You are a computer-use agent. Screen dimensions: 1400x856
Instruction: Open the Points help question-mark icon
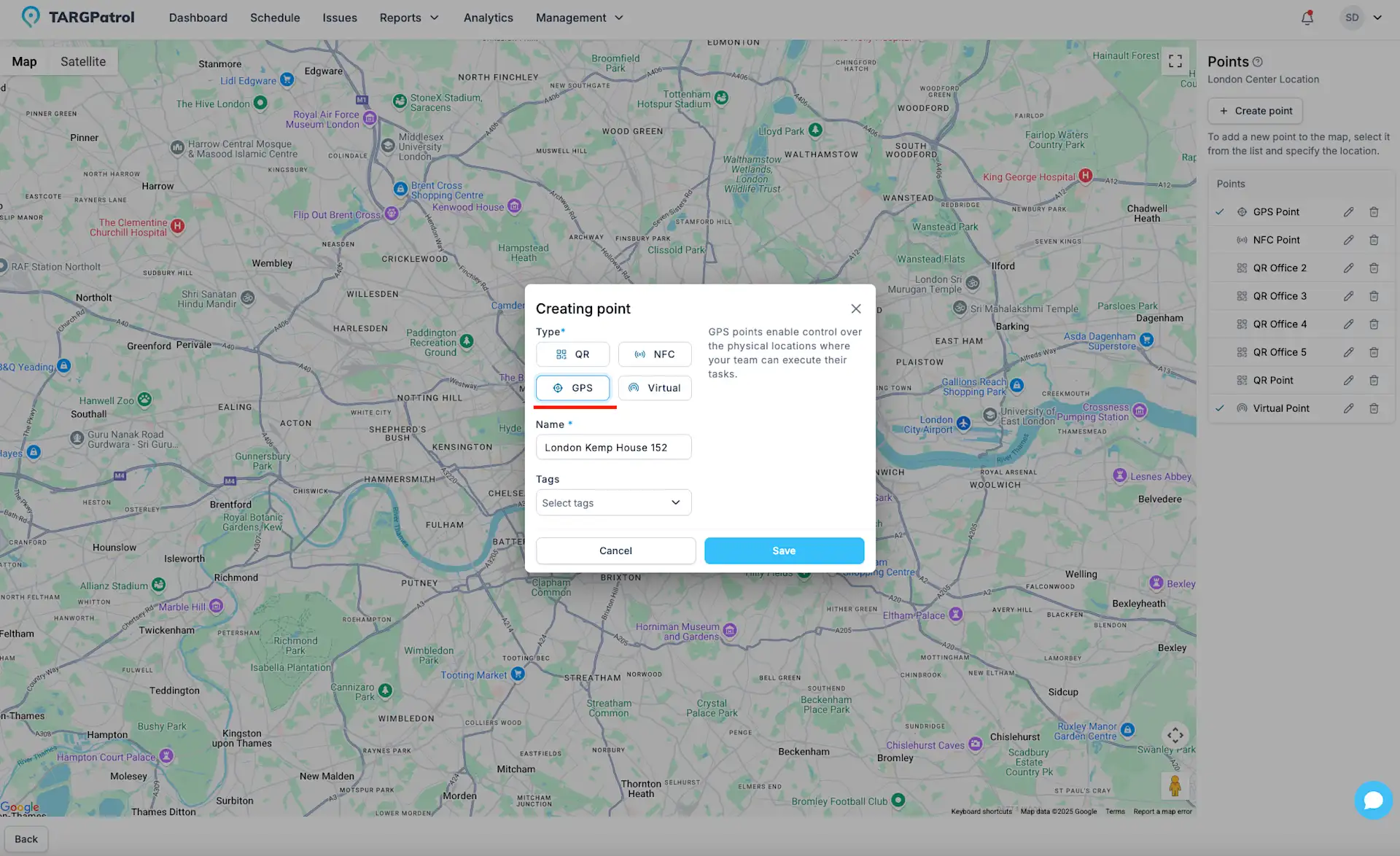[x=1258, y=61]
